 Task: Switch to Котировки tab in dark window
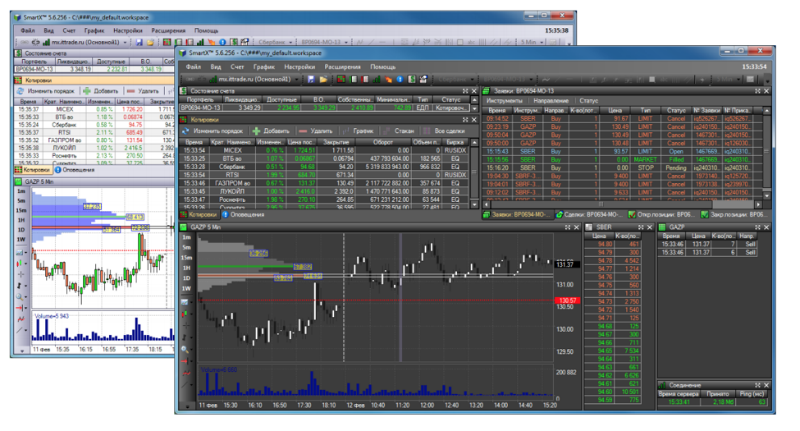point(199,215)
